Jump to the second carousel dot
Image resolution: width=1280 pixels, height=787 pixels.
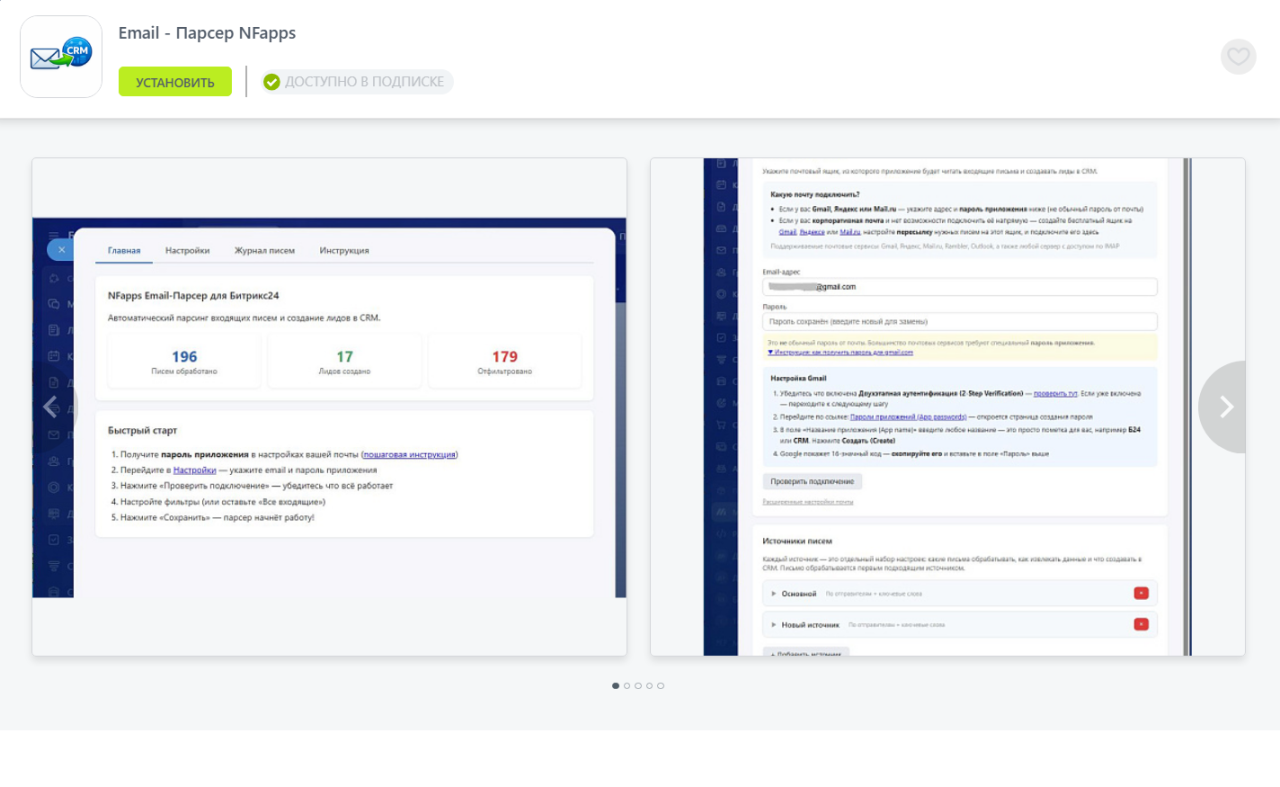click(627, 686)
